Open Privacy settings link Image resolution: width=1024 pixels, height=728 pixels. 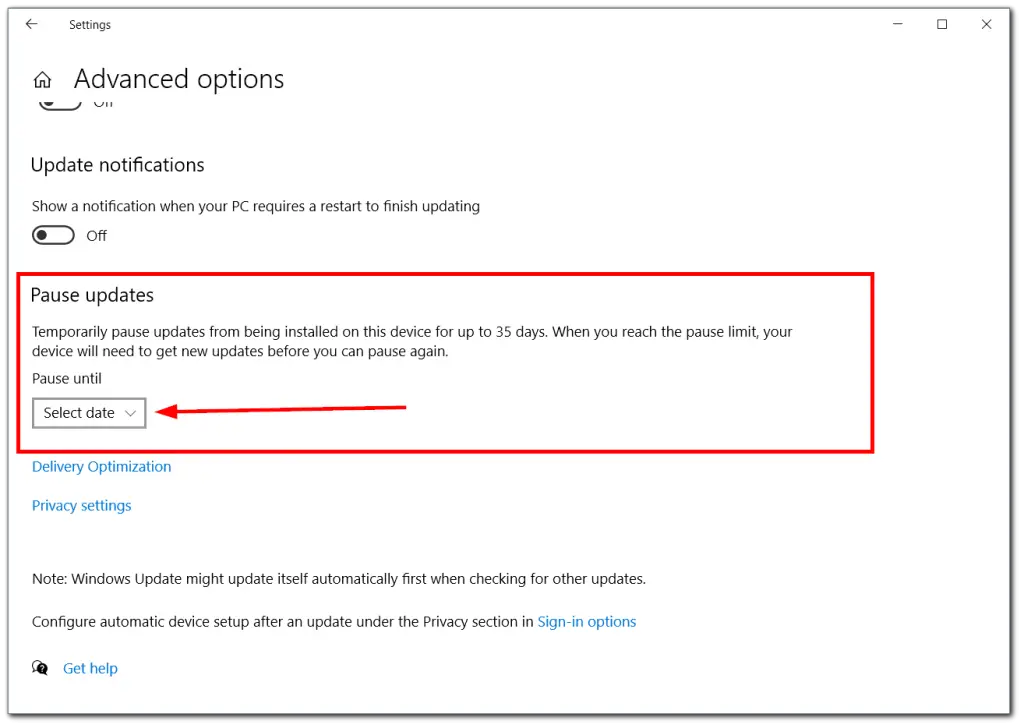tap(81, 505)
